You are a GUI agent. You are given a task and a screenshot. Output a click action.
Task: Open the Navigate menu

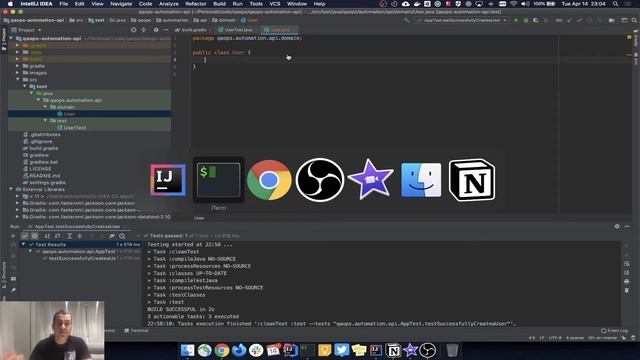click(x=121, y=4)
